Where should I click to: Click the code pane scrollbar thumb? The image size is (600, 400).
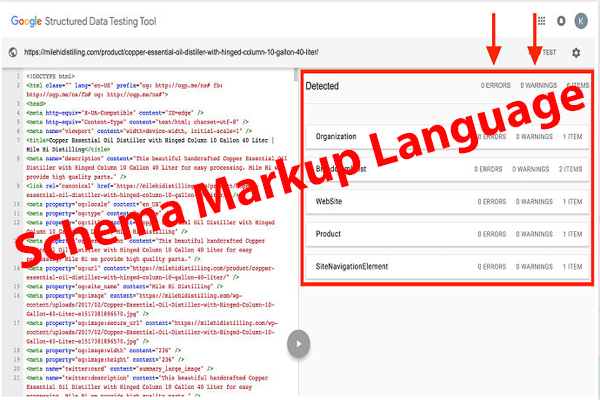pos(296,75)
